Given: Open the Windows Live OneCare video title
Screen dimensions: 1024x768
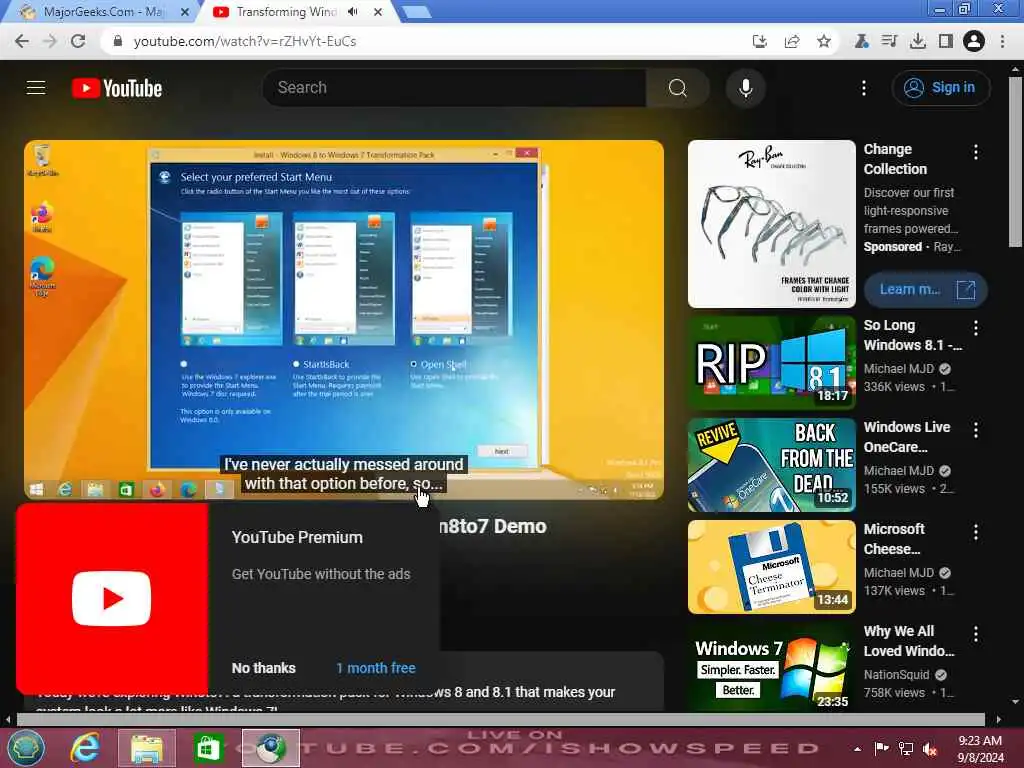Looking at the screenshot, I should click(x=907, y=437).
